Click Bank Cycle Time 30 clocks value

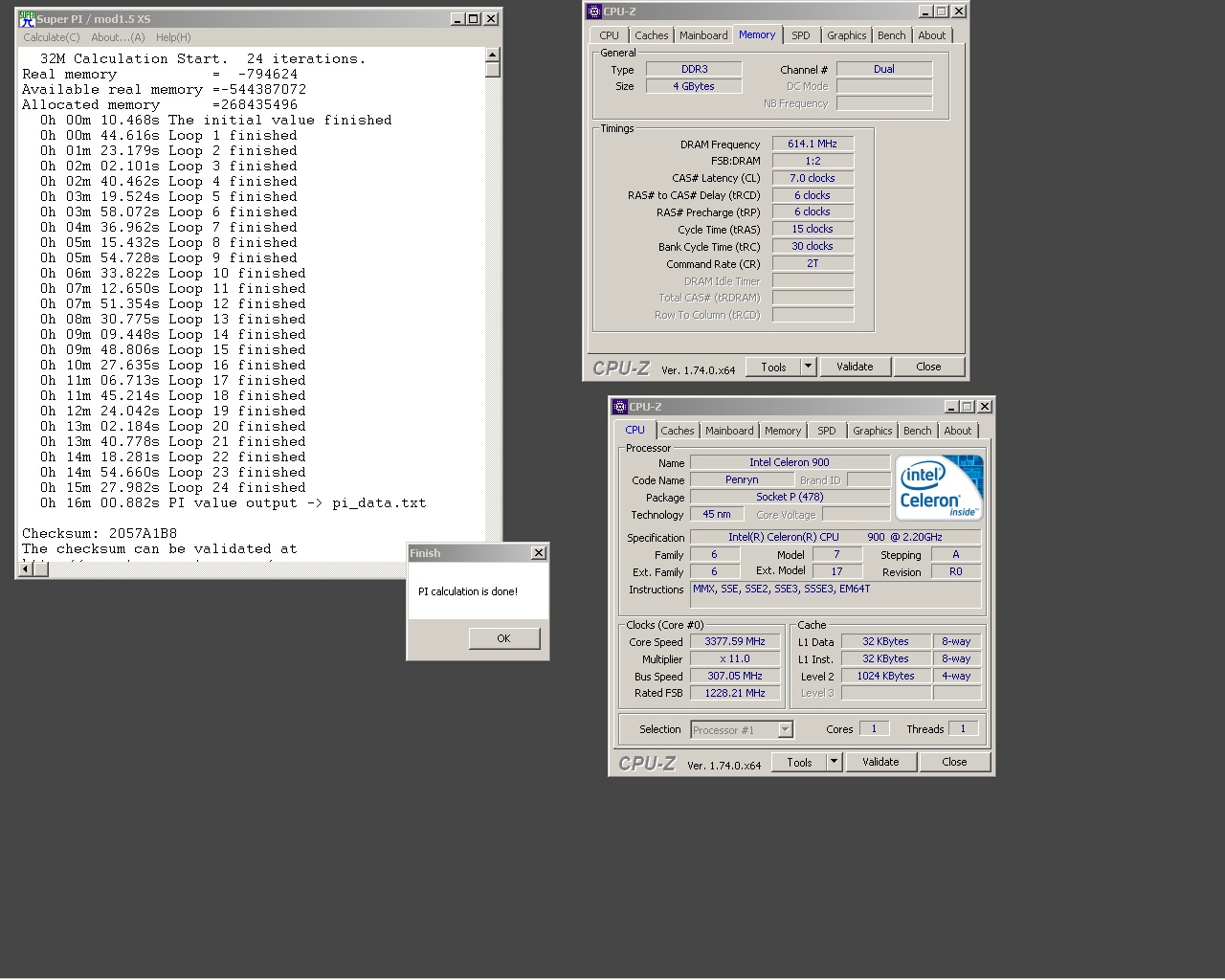click(813, 246)
